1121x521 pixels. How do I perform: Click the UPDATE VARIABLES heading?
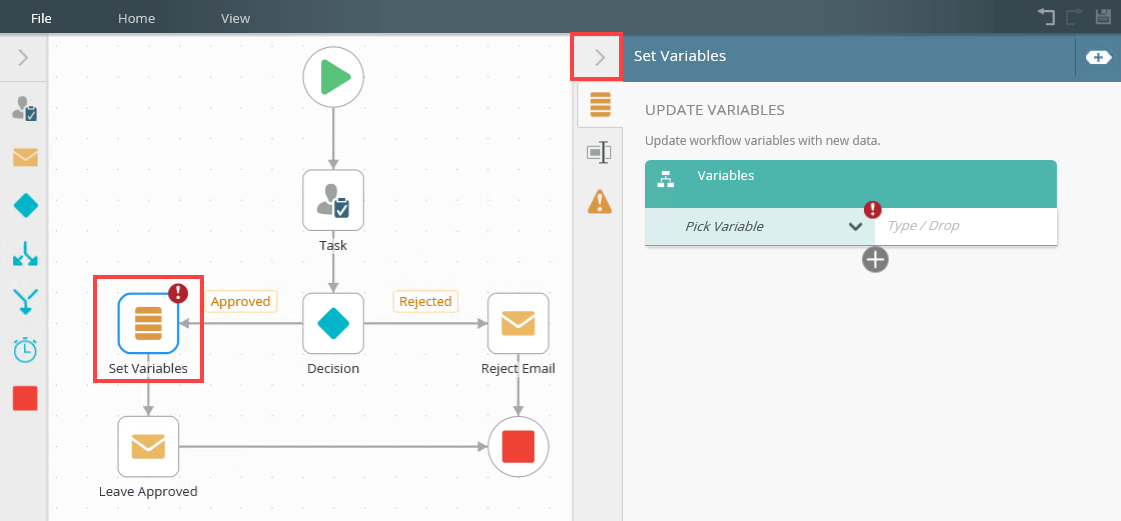coord(715,110)
